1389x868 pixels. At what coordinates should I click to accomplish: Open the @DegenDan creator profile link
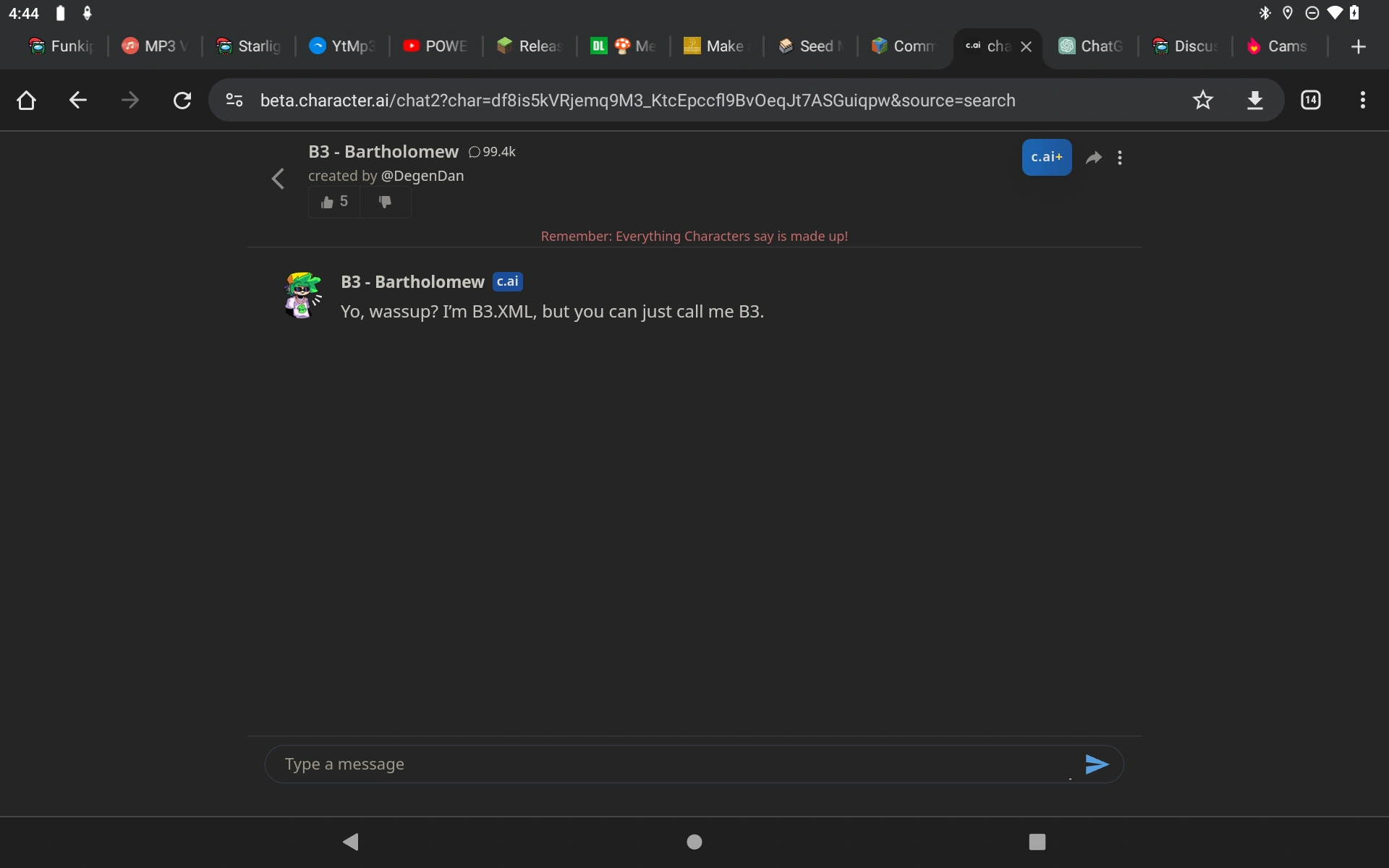pyautogui.click(x=422, y=176)
